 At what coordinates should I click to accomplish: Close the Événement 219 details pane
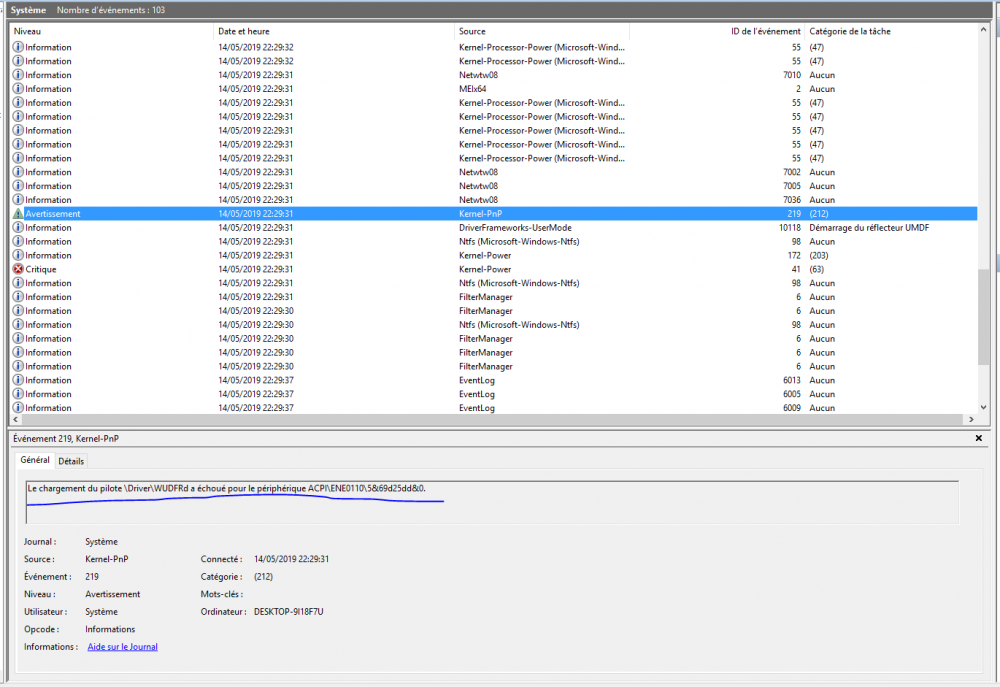tap(978, 439)
